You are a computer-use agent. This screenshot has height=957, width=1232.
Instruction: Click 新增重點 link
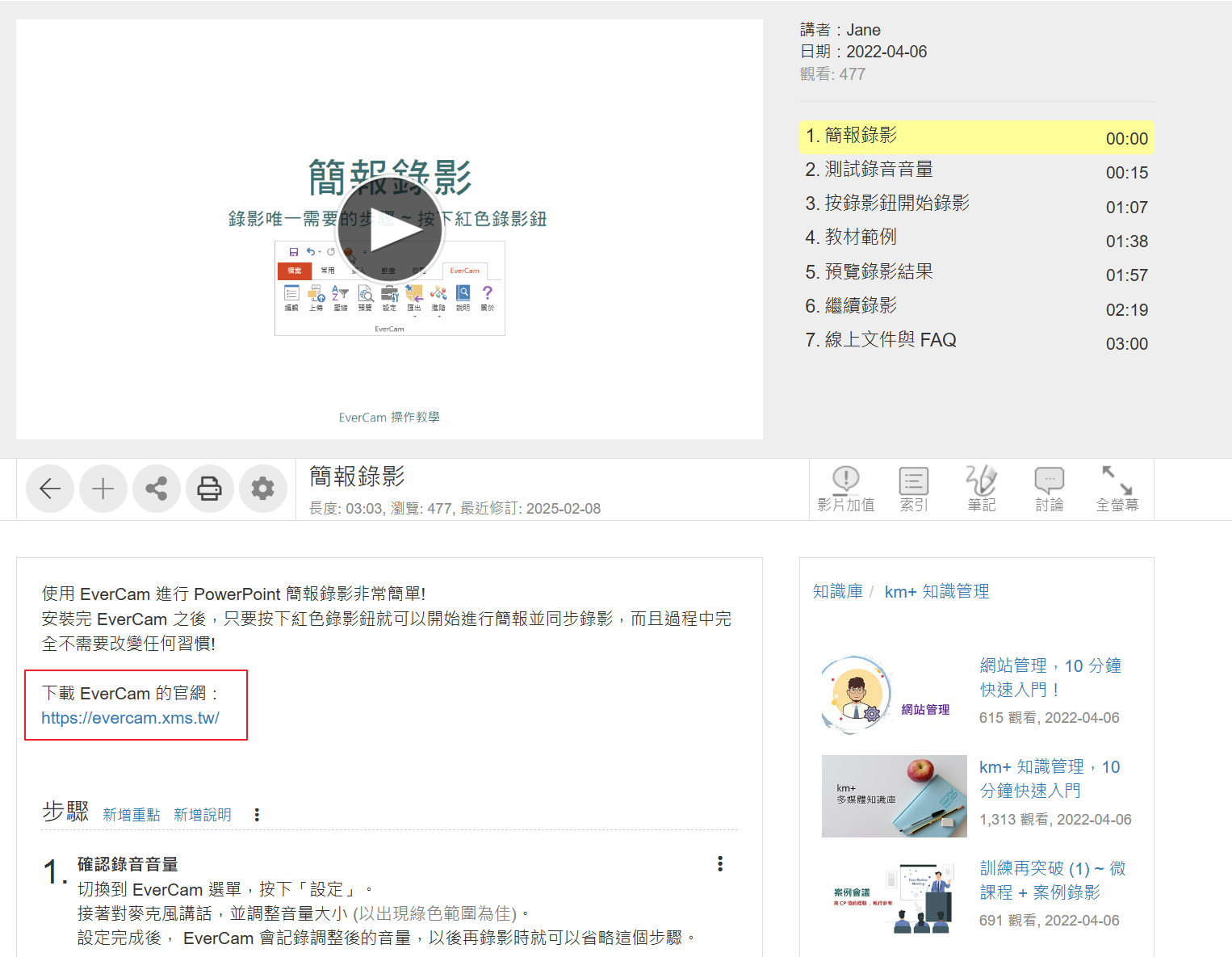pos(132,815)
